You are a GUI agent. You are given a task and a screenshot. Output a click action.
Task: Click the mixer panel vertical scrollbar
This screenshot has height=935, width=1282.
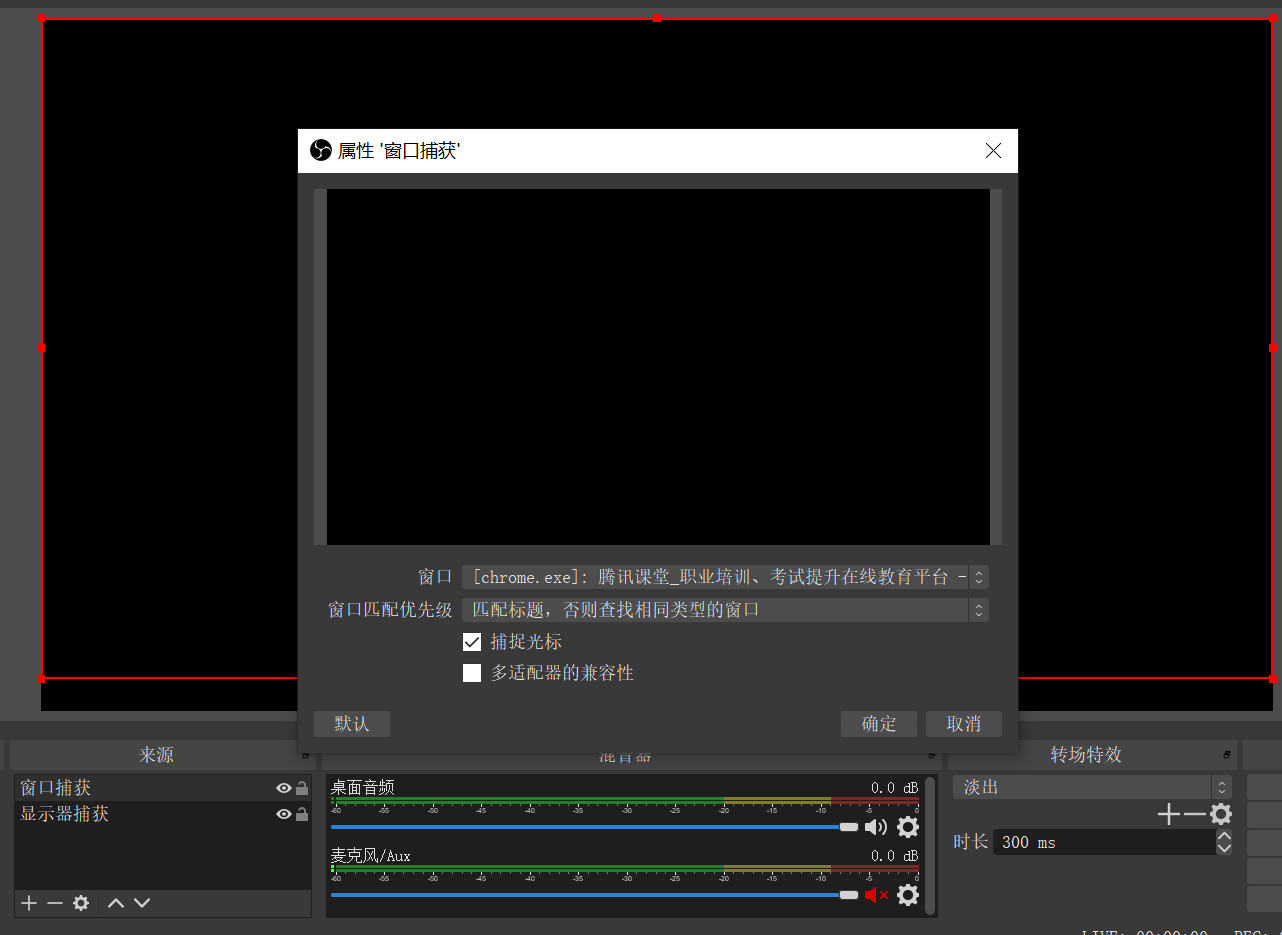coord(930,845)
